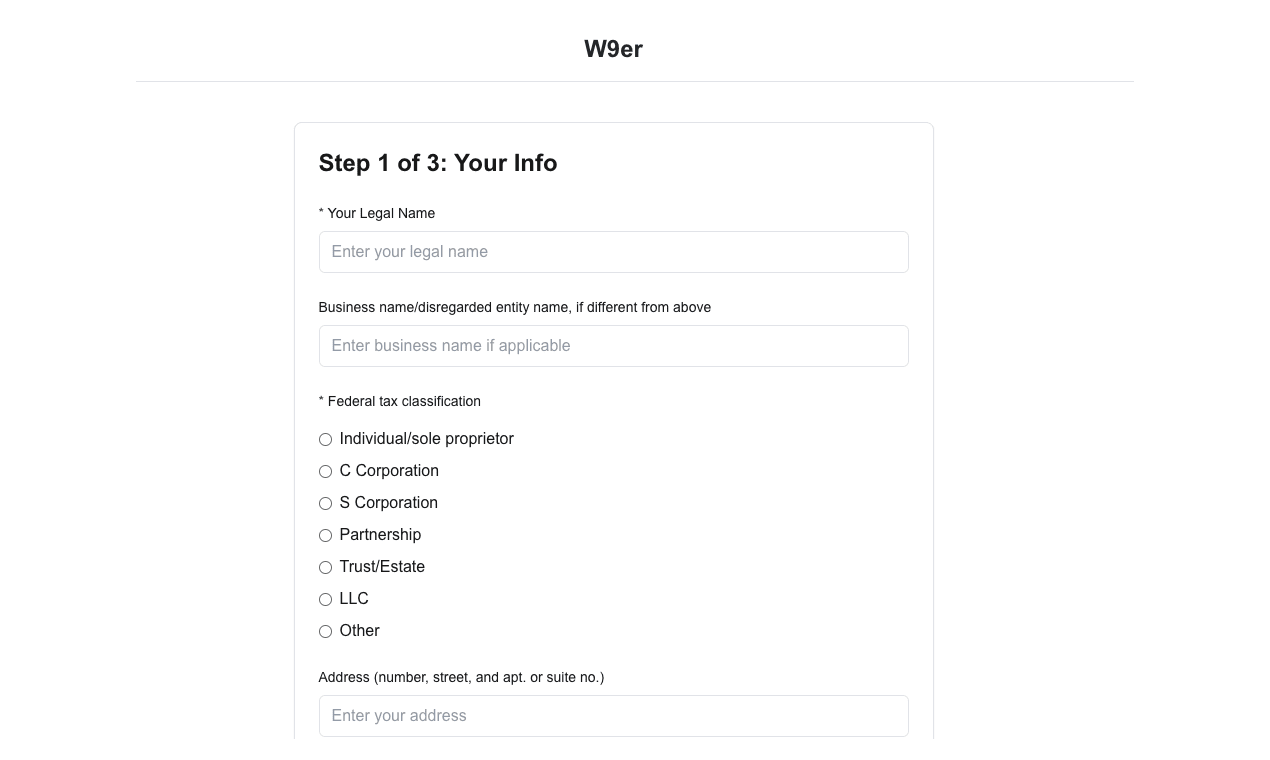1270x760 pixels.
Task: Focus the 'Enter your legal name' field
Action: [x=613, y=252]
